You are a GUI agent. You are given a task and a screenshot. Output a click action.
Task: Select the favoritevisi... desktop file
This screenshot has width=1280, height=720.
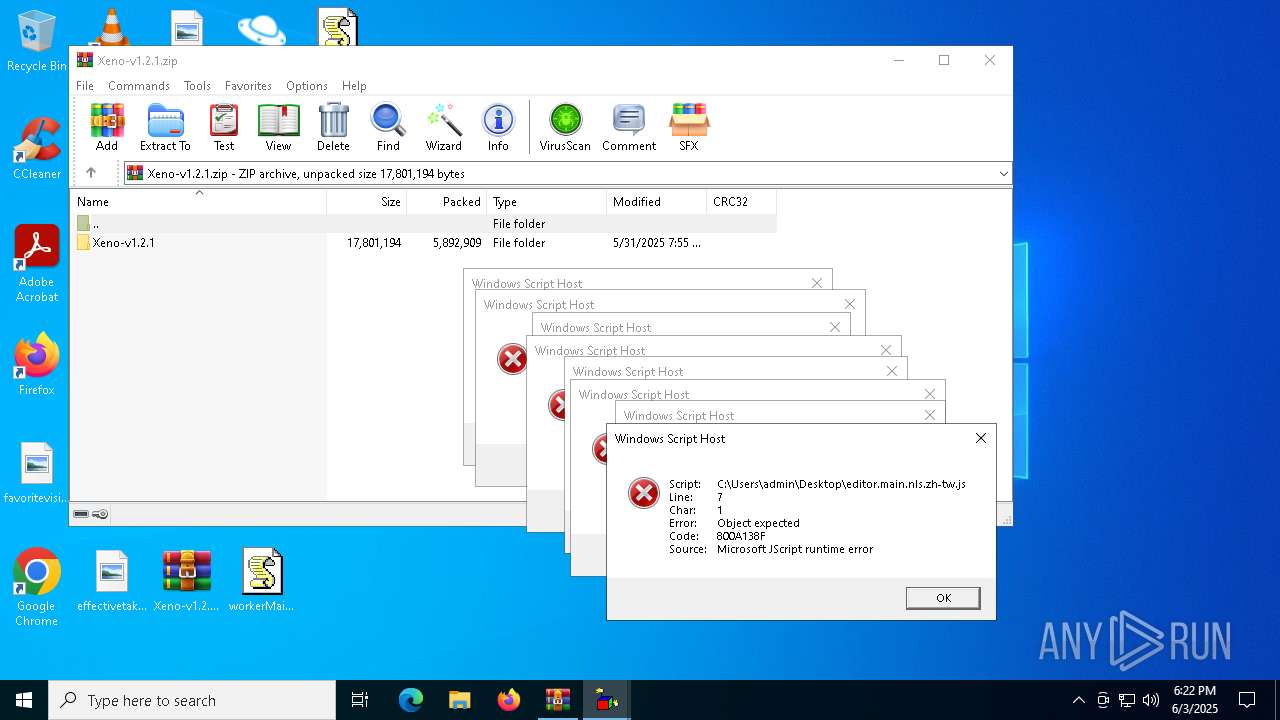click(37, 474)
